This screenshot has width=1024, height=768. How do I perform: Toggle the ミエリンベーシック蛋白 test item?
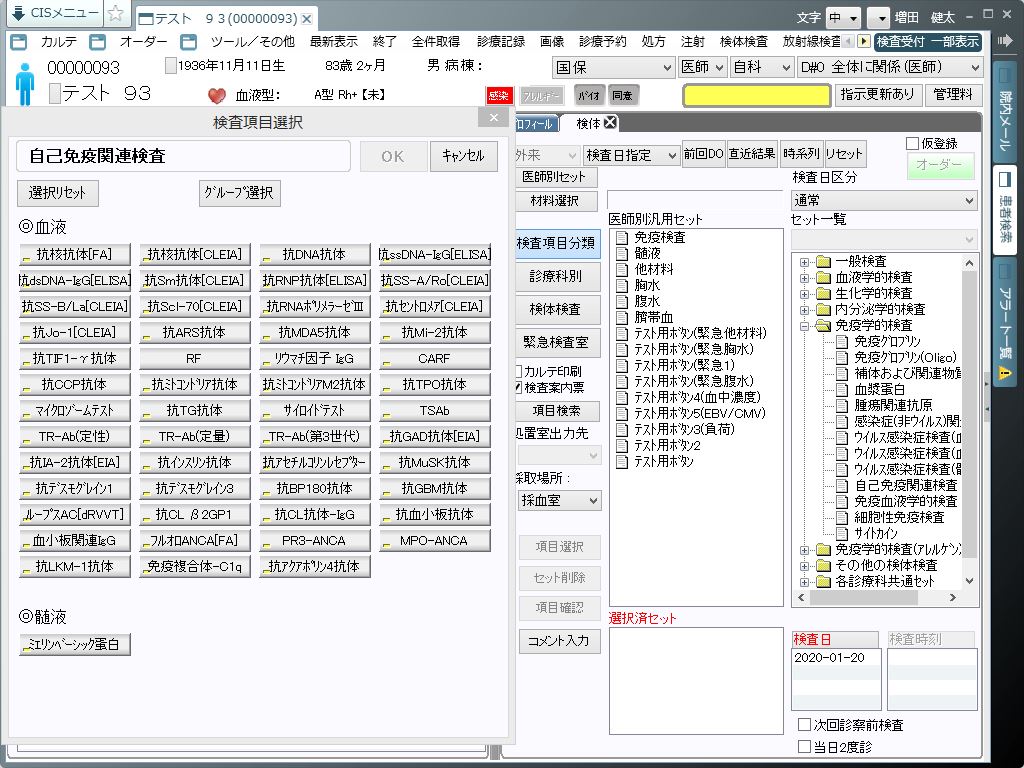pyautogui.click(x=74, y=644)
